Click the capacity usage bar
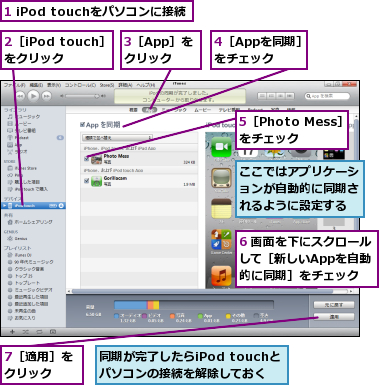Screen dimensions: 379x385 click(x=194, y=305)
